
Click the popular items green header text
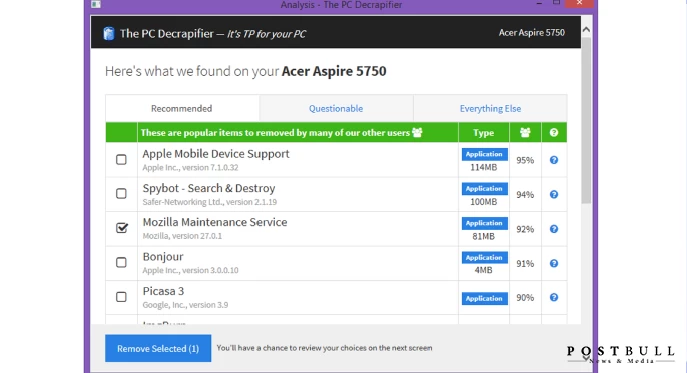pyautogui.click(x=275, y=132)
